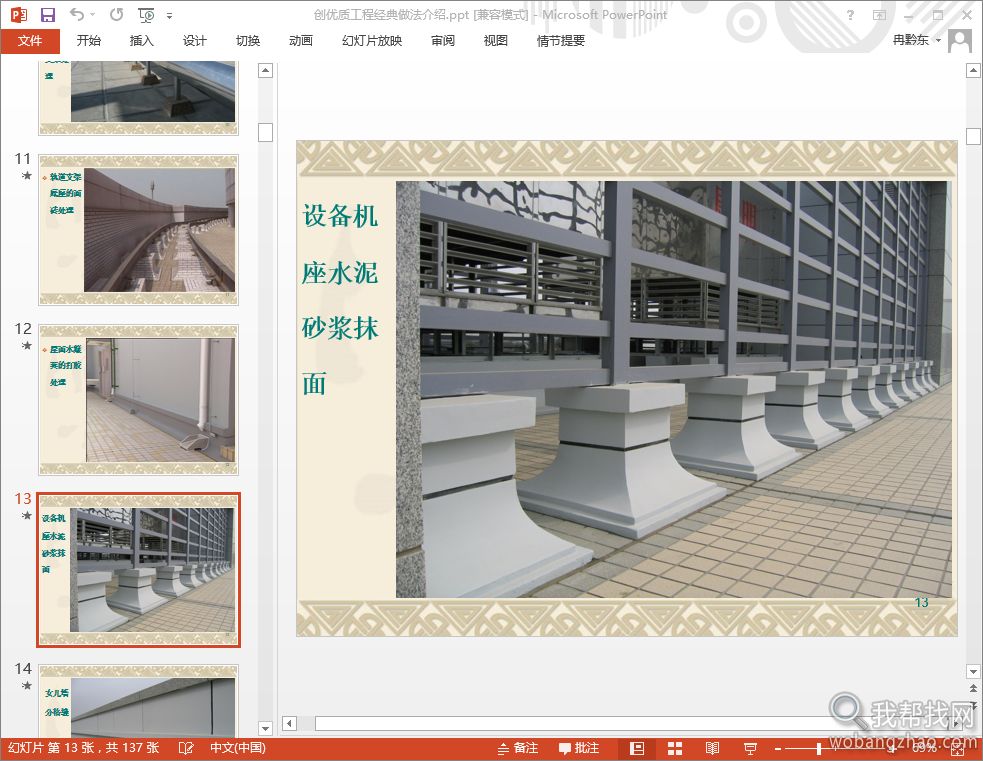
Task: Select slide 13 thumbnail in slide panel
Action: pos(139,570)
